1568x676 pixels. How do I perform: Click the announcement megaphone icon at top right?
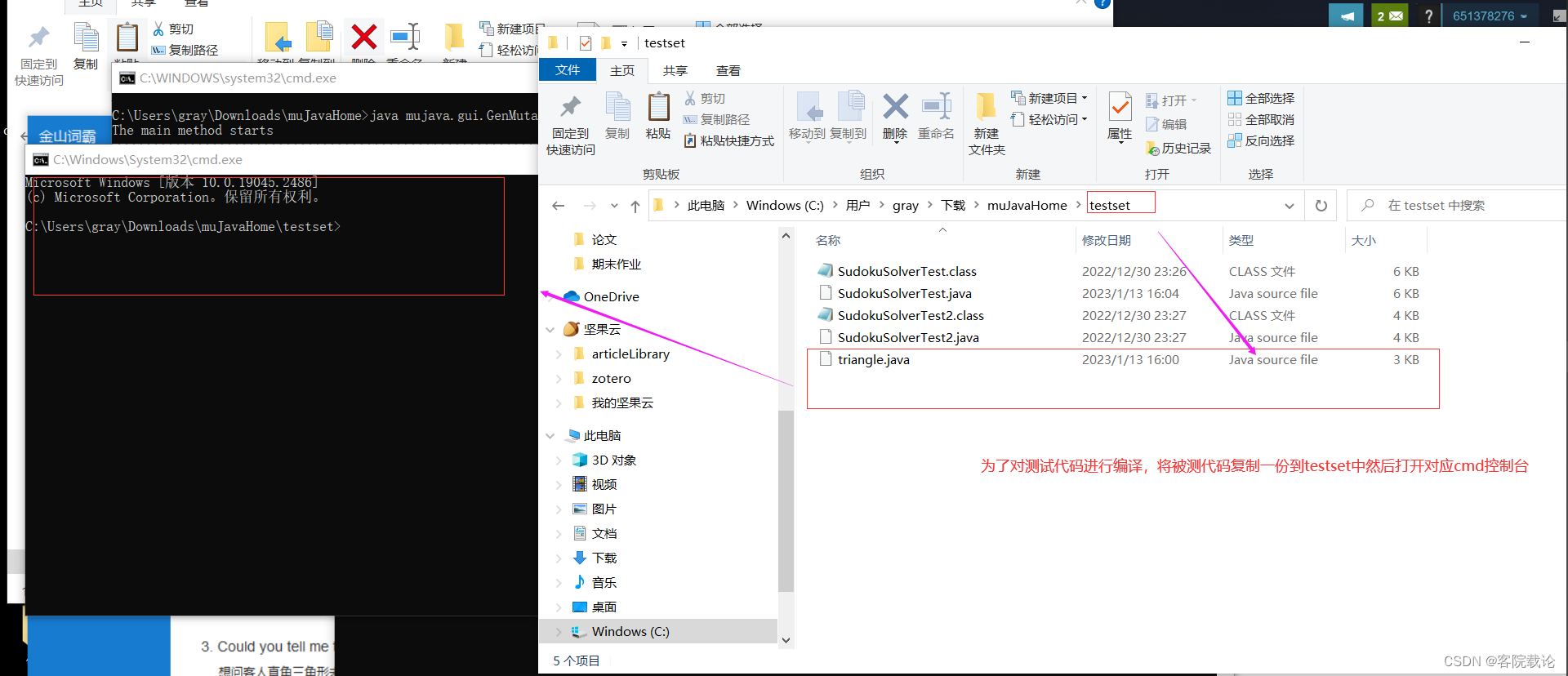click(1347, 16)
